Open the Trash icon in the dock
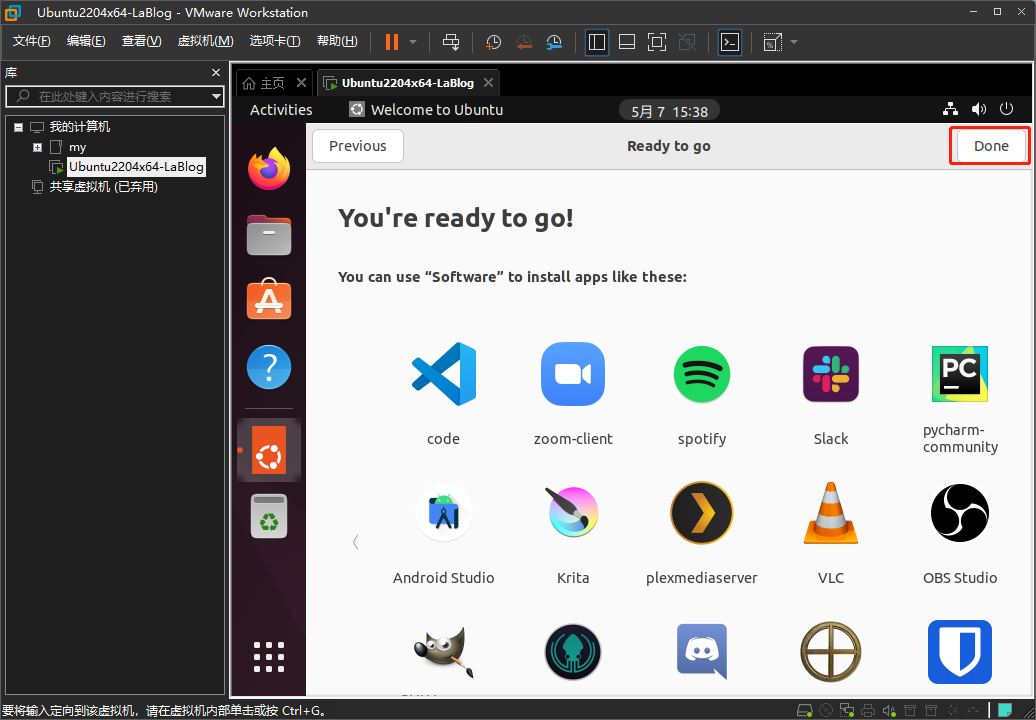Image resolution: width=1036 pixels, height=720 pixels. (x=269, y=516)
